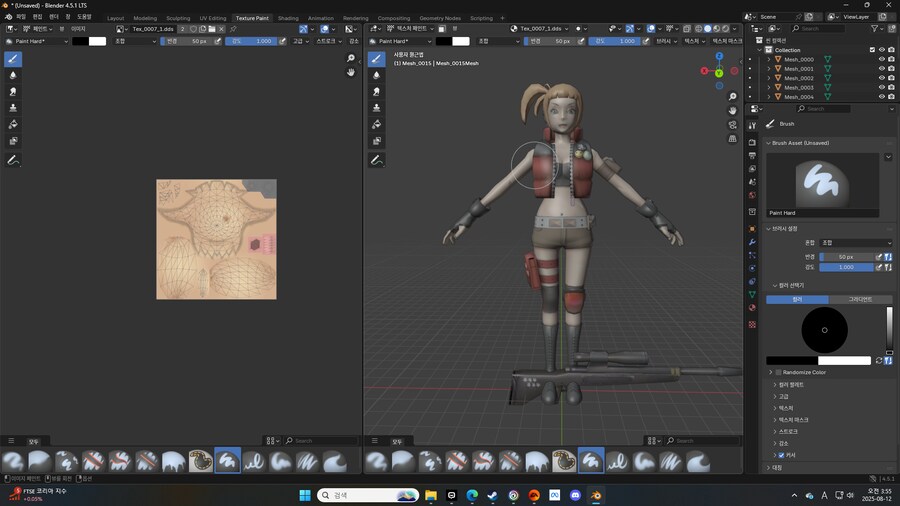This screenshot has width=900, height=506.
Task: Open the Material properties tab
Action: click(x=752, y=308)
